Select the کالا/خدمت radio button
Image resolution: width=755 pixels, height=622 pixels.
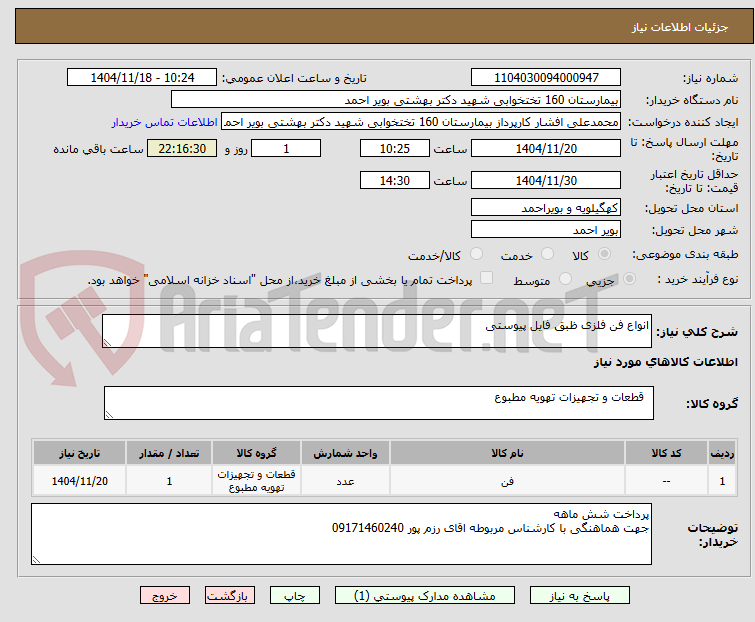point(476,254)
